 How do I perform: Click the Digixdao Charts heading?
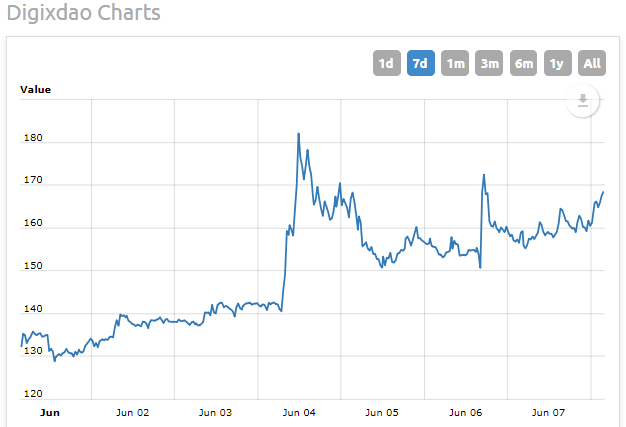pos(83,12)
